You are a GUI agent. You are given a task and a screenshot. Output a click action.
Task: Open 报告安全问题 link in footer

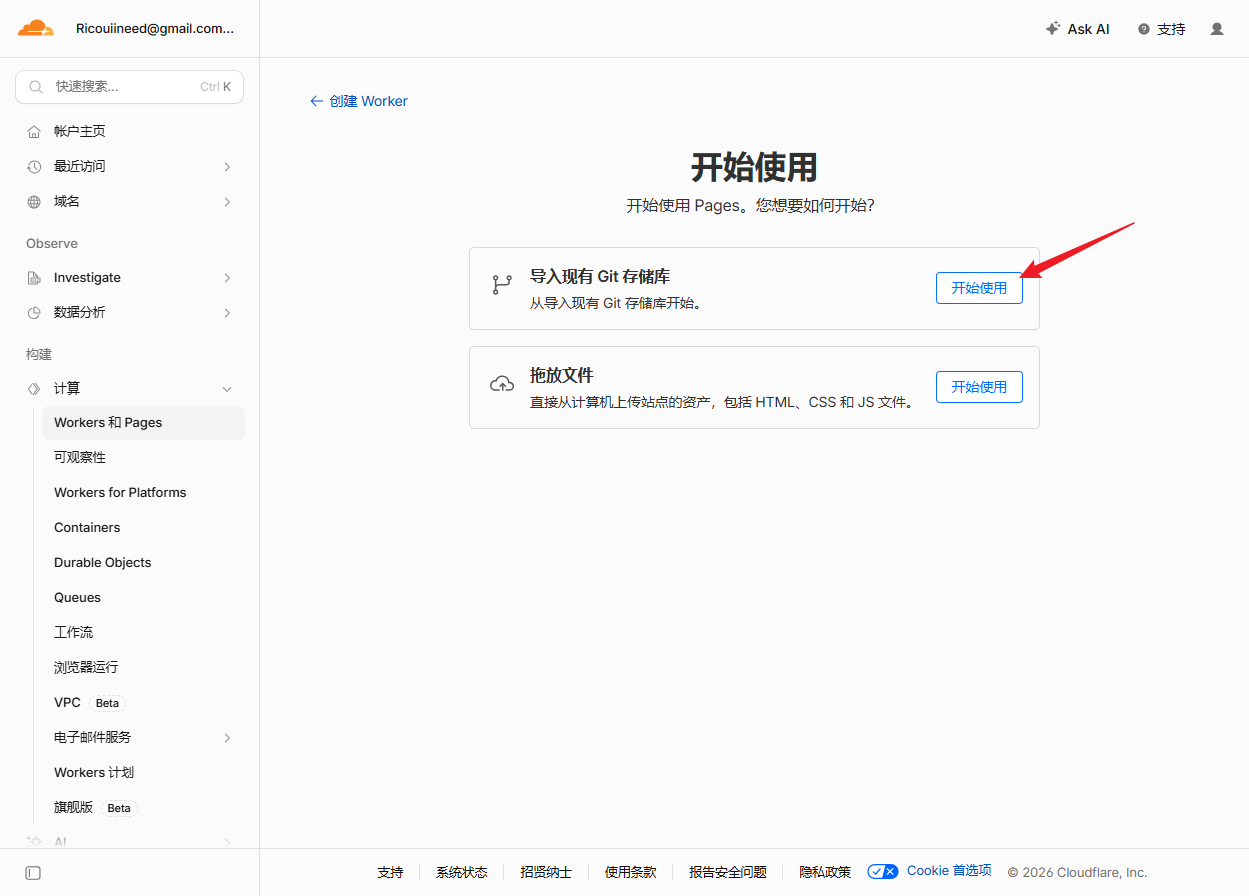[x=728, y=872]
